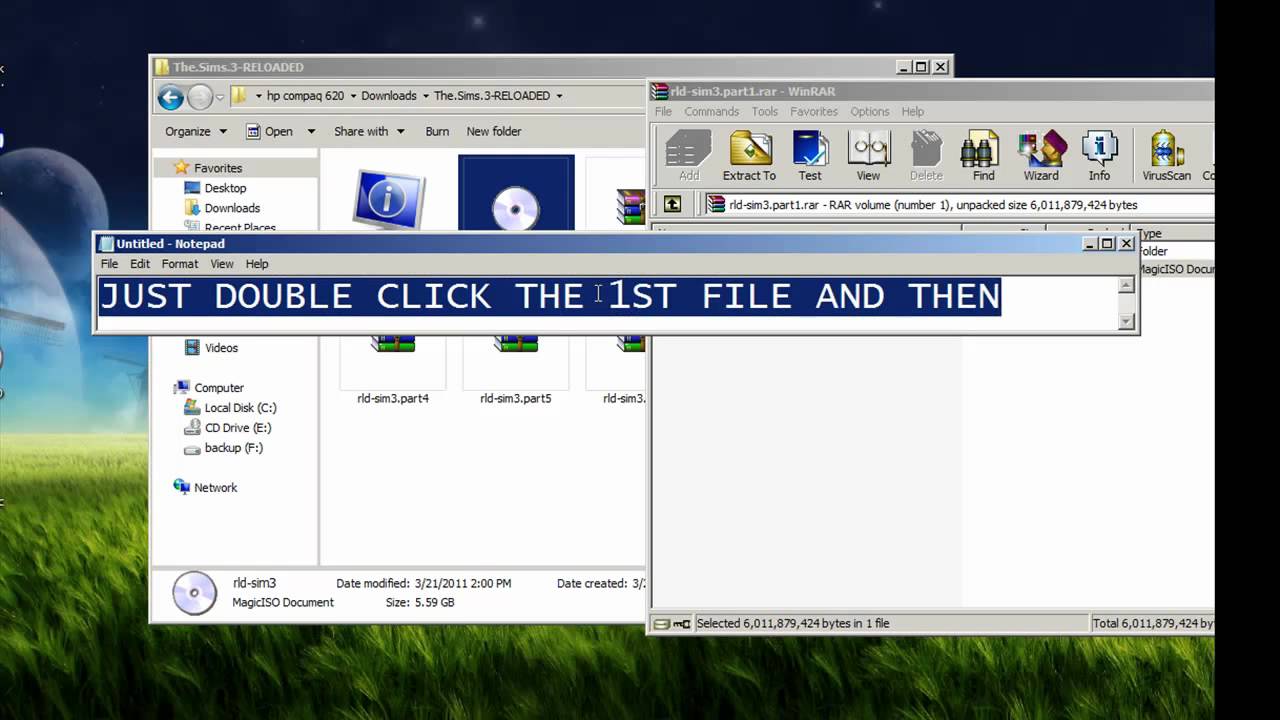Select the rld-sim3.part4 archive file
Screen dimensions: 1280x720
(x=393, y=370)
